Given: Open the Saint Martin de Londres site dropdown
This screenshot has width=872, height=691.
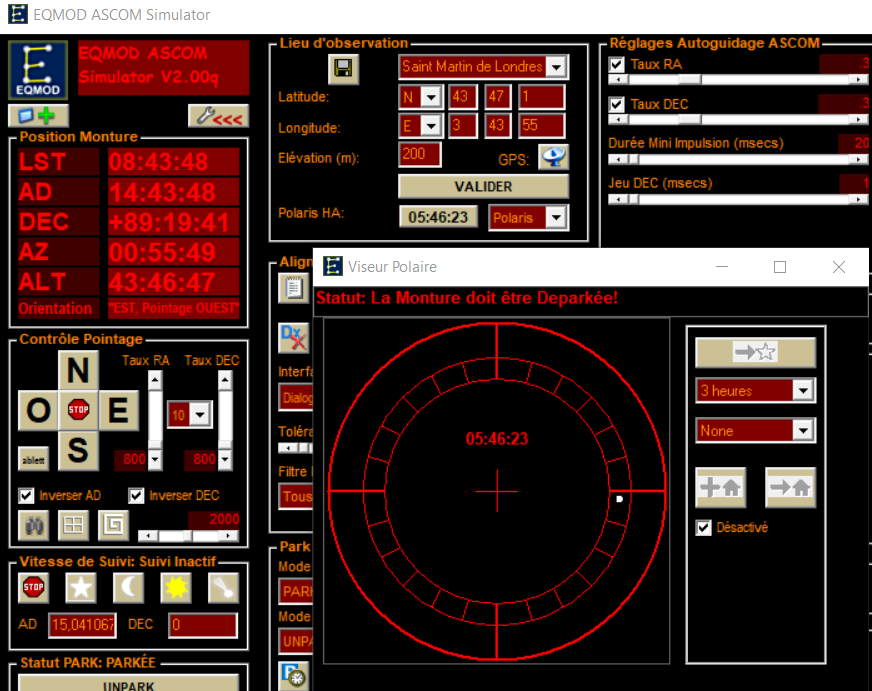Looking at the screenshot, I should coord(556,67).
